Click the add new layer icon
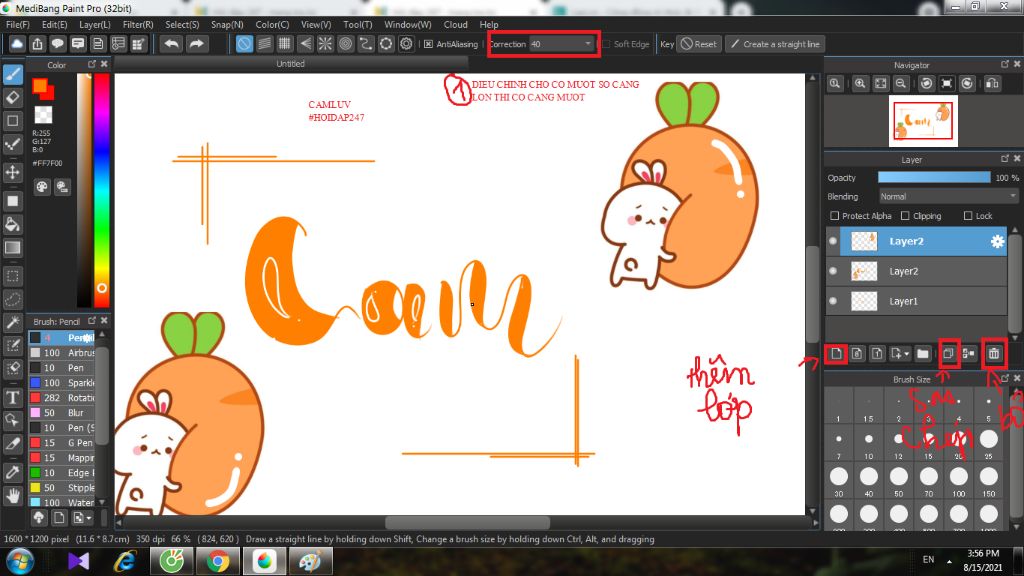This screenshot has width=1024, height=576. point(836,354)
